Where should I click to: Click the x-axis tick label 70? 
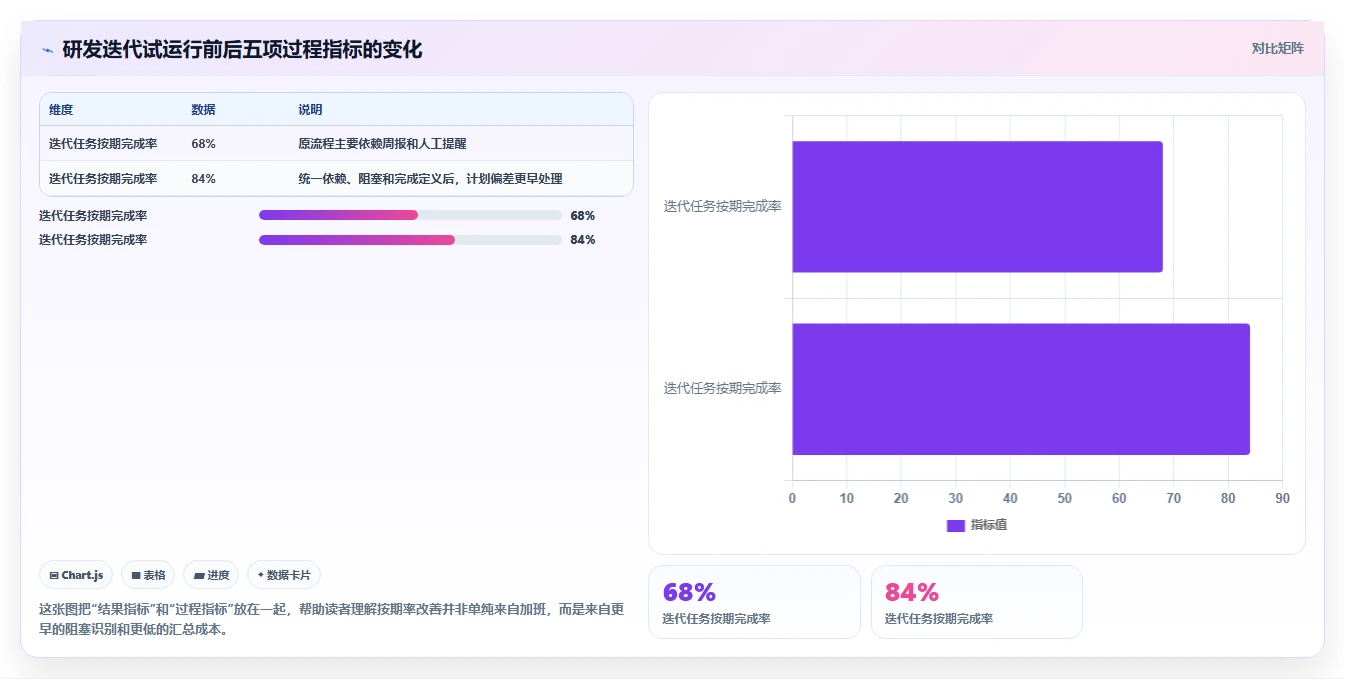(1173, 498)
